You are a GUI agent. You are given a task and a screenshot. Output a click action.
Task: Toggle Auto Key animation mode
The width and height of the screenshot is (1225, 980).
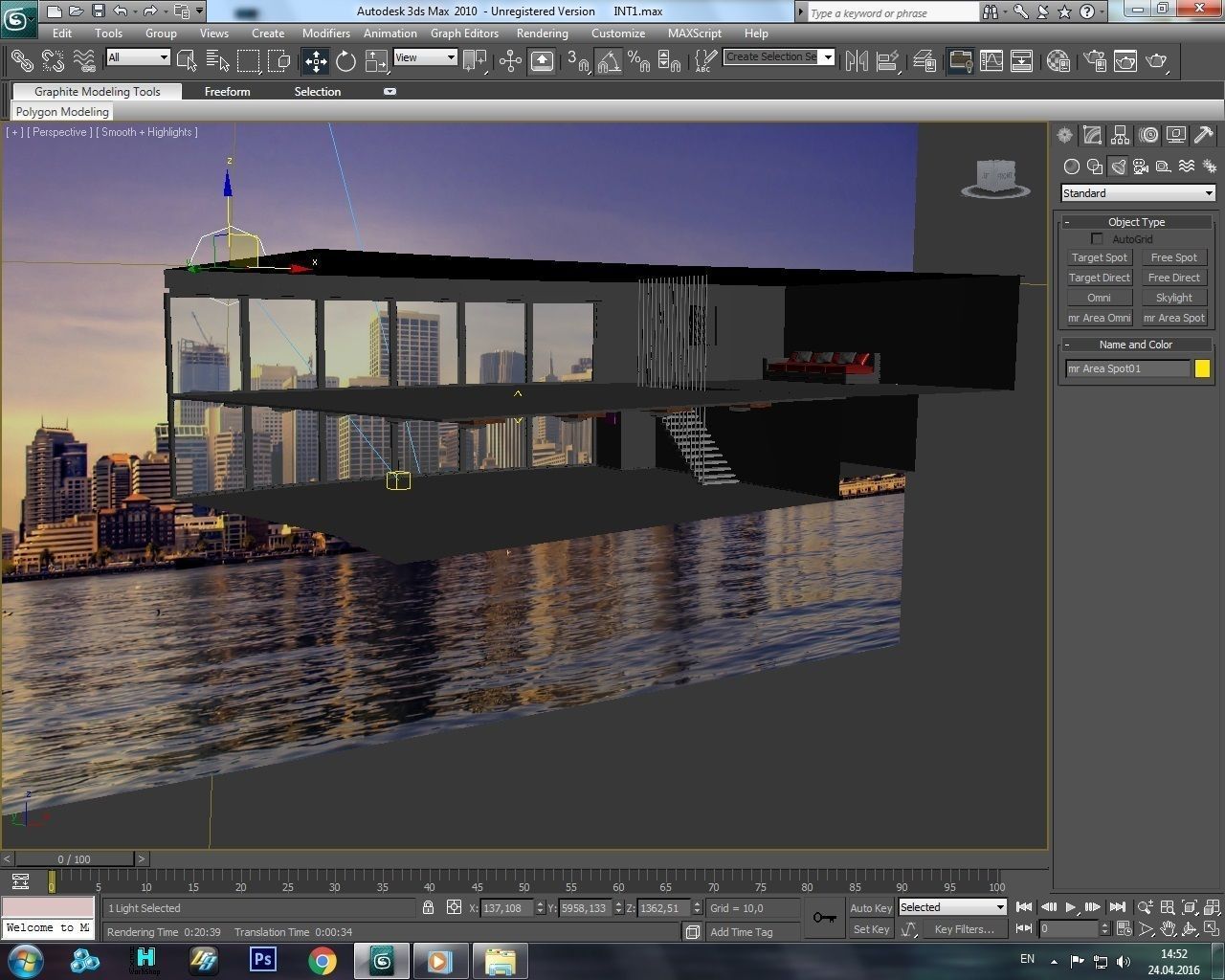[x=871, y=908]
